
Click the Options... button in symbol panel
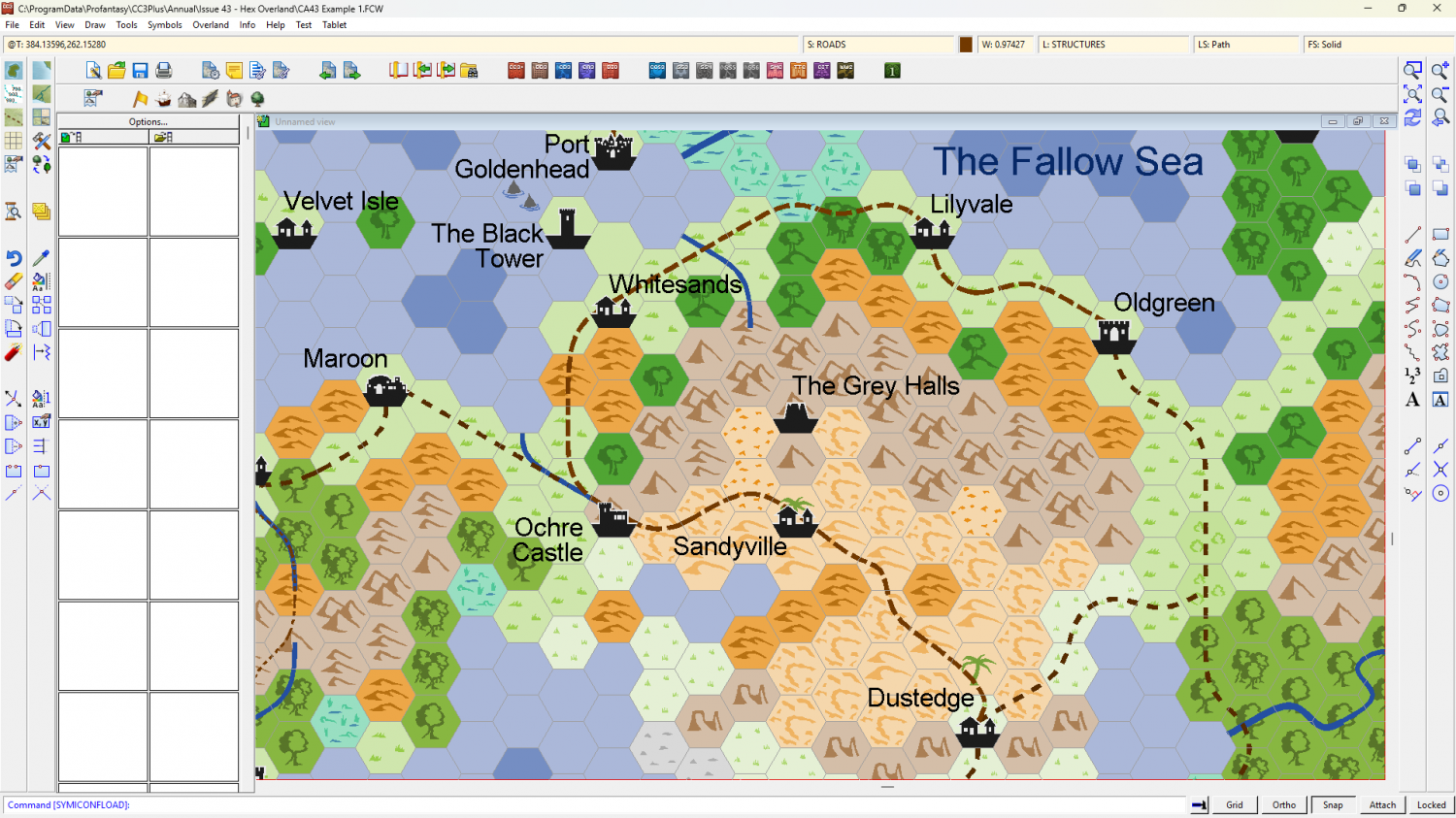149,122
